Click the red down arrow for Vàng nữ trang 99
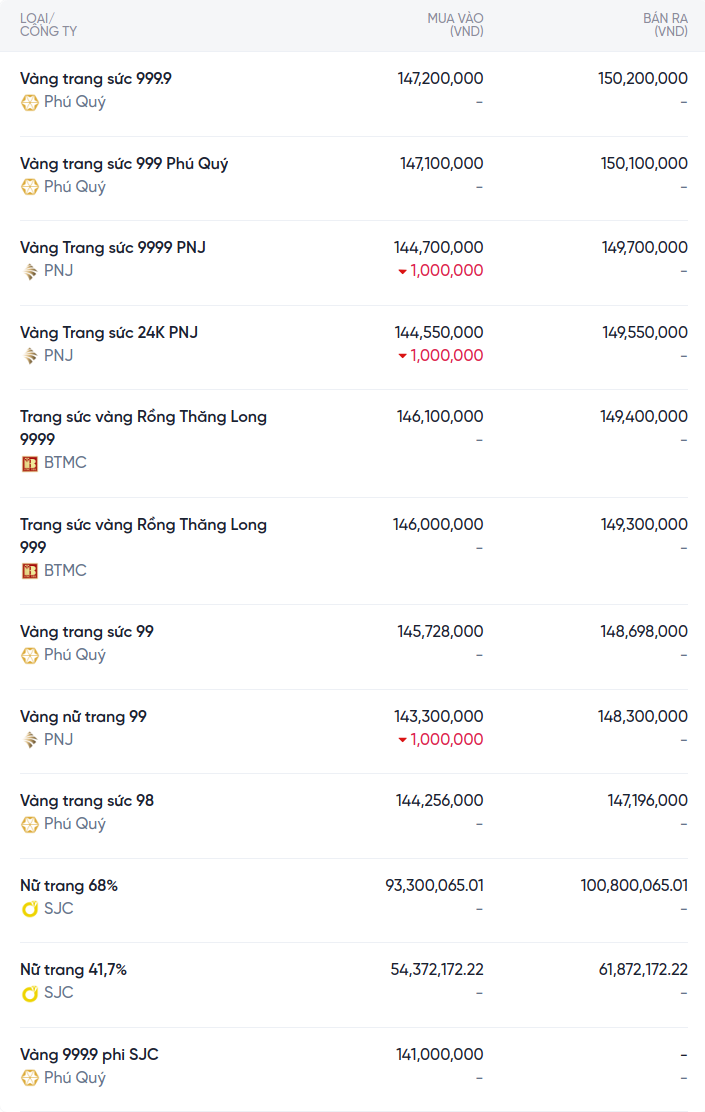 point(402,740)
